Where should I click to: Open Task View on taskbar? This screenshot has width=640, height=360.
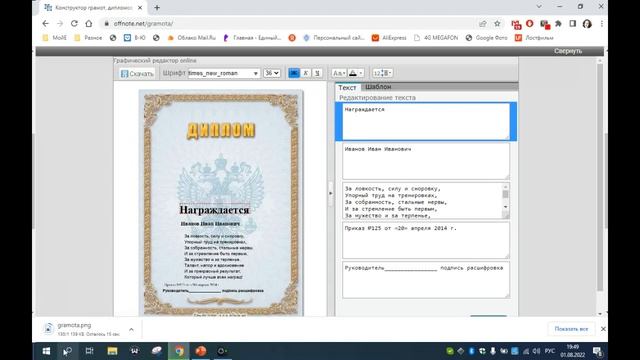click(x=89, y=351)
